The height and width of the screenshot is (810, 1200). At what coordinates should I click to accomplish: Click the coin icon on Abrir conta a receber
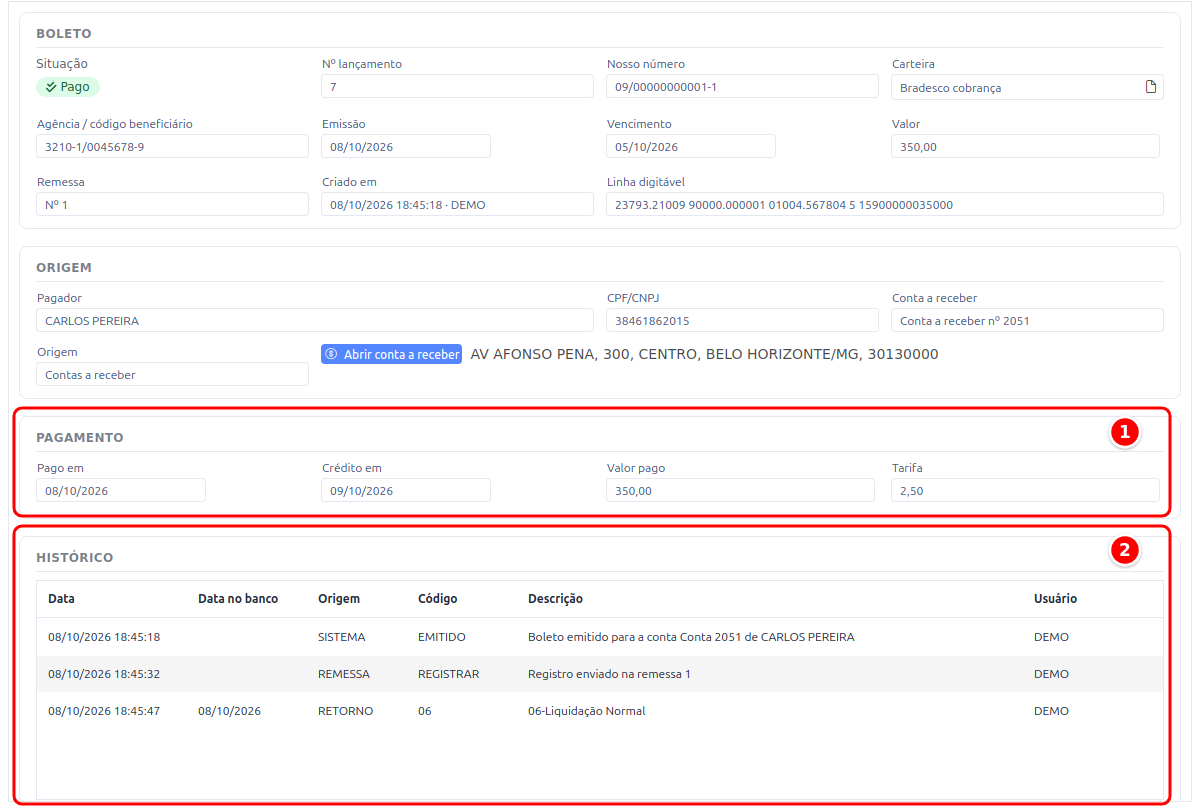click(331, 354)
